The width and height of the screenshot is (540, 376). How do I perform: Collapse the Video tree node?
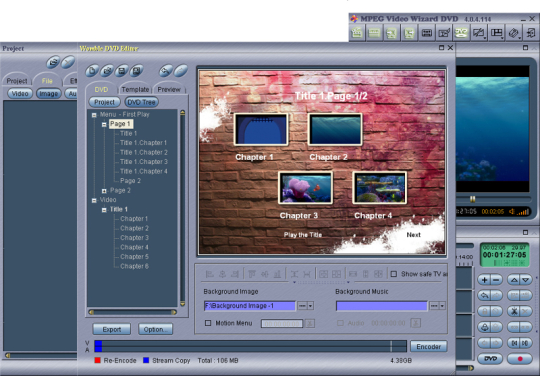pos(94,200)
